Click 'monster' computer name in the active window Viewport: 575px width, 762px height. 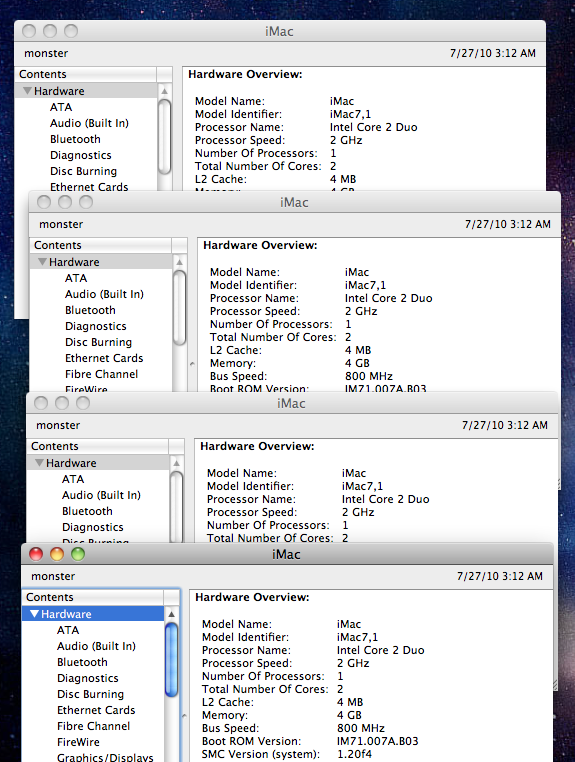pyautogui.click(x=53, y=576)
